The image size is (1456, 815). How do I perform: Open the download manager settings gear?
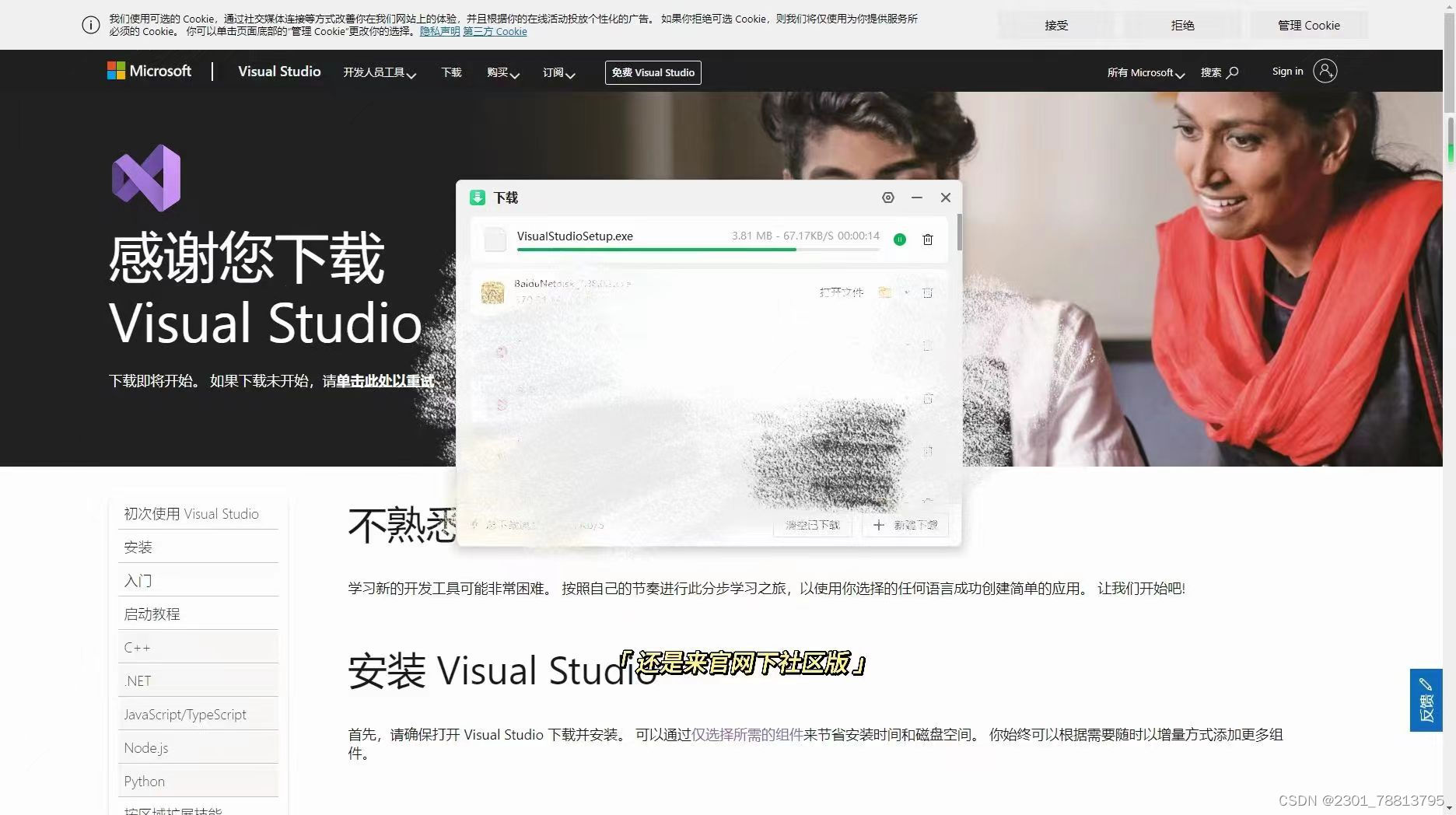[x=887, y=198]
